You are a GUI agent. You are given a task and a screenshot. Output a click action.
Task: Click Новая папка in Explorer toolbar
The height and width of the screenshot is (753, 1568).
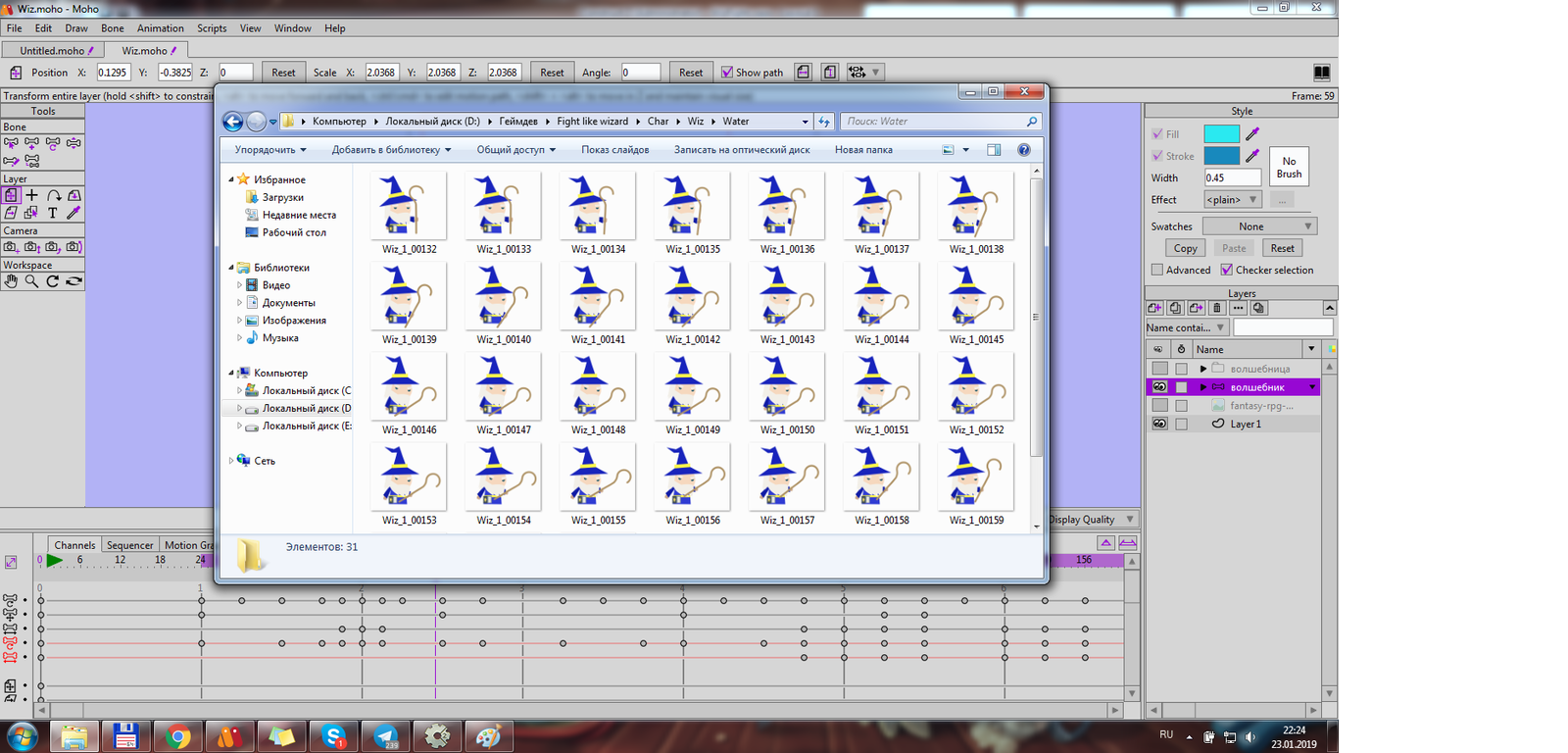click(862, 150)
